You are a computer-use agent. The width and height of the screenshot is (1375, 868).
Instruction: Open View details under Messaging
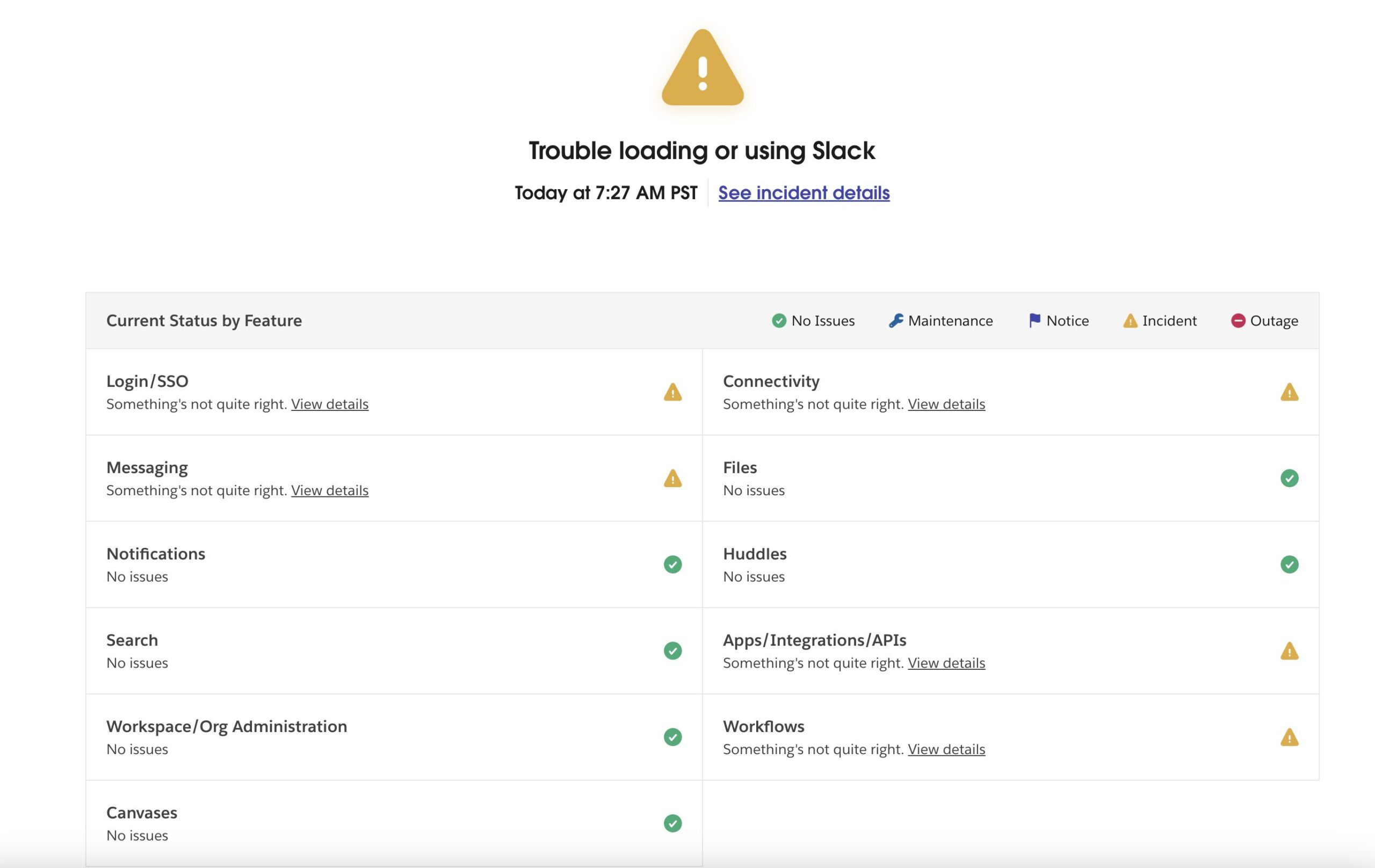[x=329, y=490]
